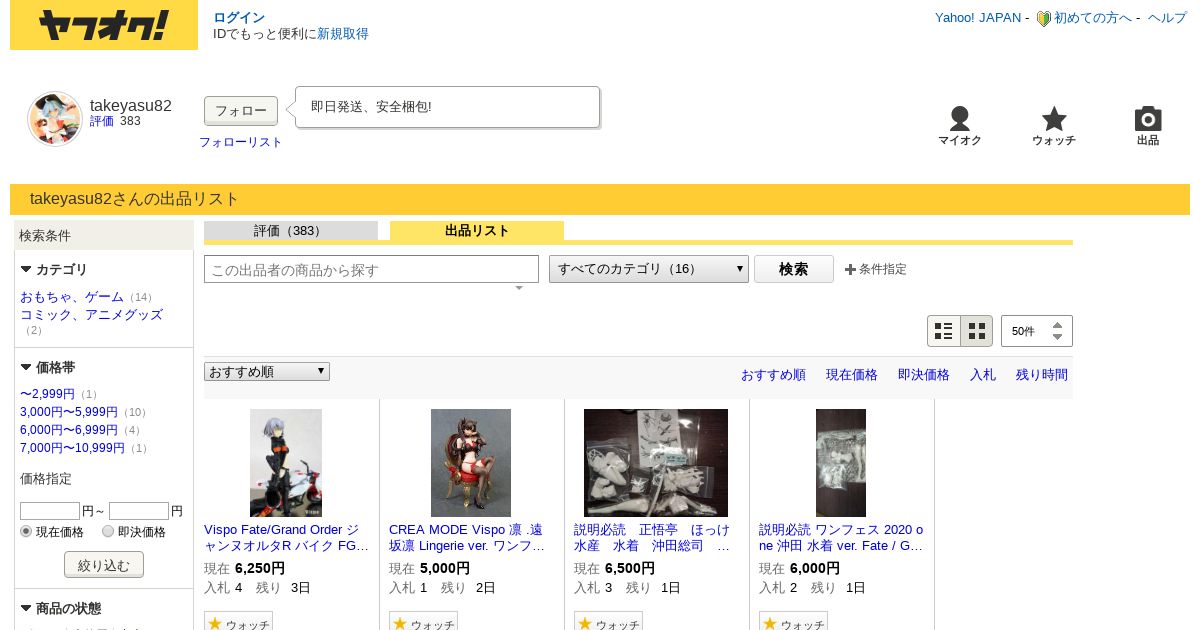Sort listings by 入札
The height and width of the screenshot is (630, 1200).
coord(983,375)
